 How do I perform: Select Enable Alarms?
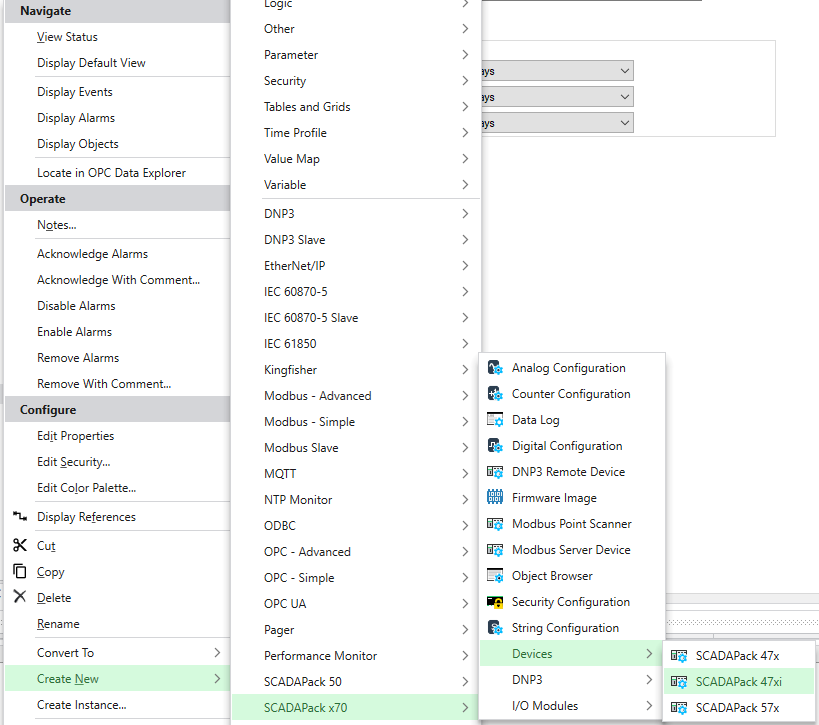point(75,332)
